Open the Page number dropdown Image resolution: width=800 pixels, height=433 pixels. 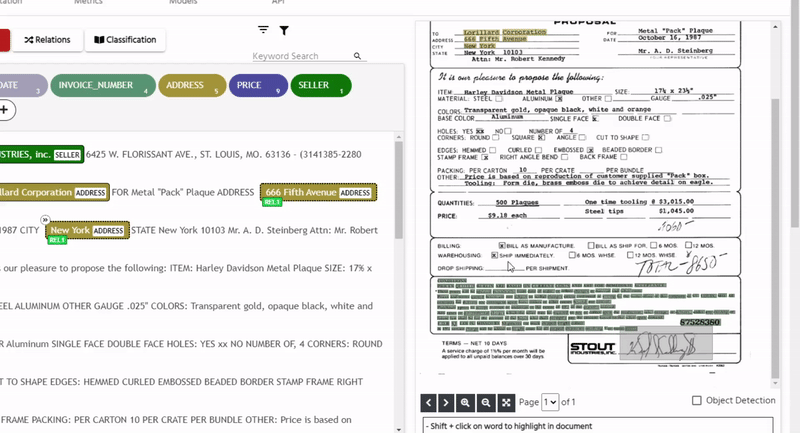click(550, 402)
